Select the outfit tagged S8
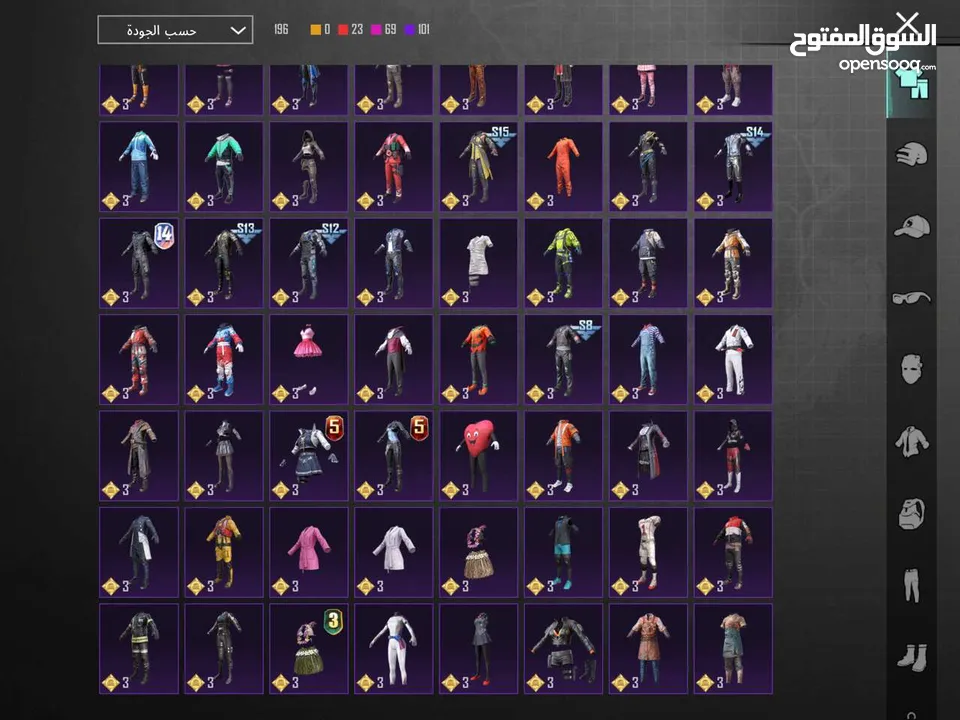 click(x=563, y=359)
